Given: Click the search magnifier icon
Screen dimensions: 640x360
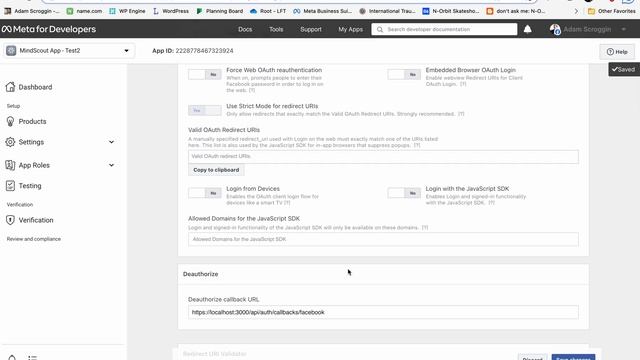Looking at the screenshot, I should pyautogui.click(x=380, y=29).
